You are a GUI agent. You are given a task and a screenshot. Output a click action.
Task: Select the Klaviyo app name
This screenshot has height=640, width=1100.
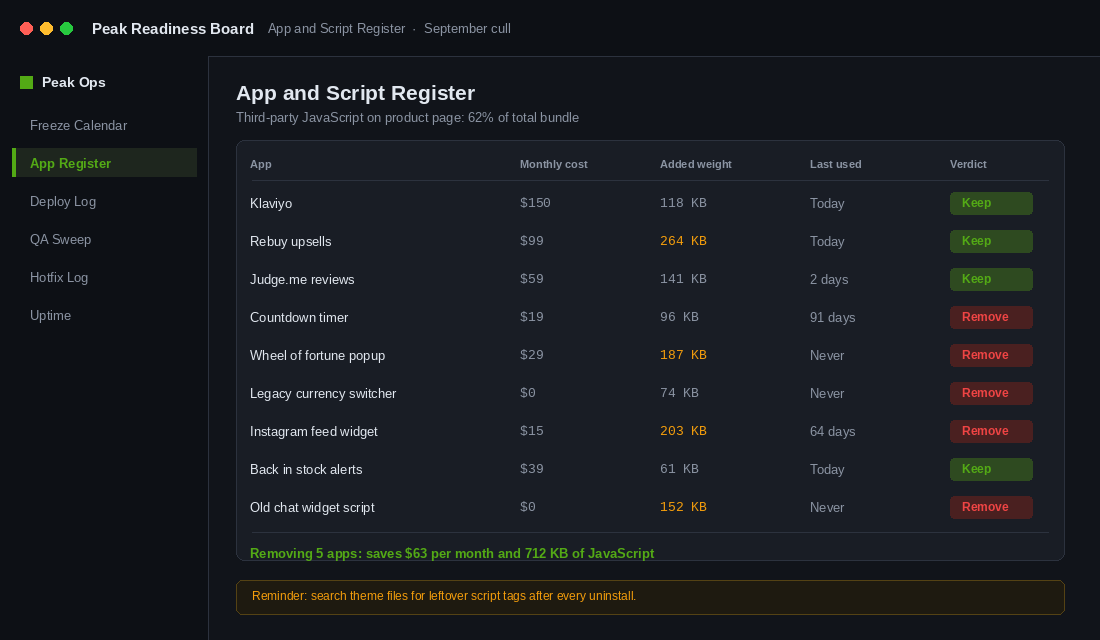tap(271, 204)
